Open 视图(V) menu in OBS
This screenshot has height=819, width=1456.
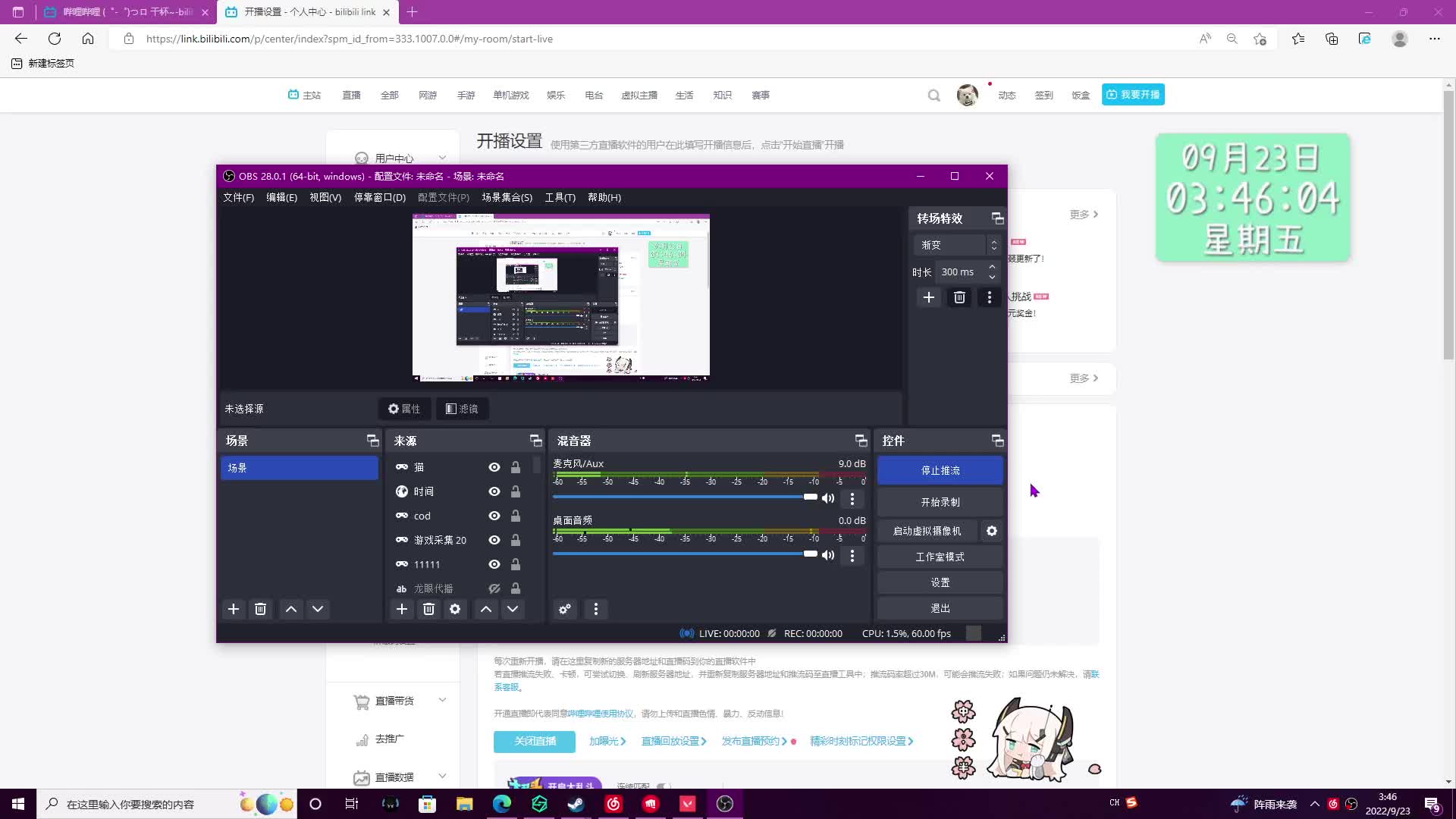click(325, 197)
